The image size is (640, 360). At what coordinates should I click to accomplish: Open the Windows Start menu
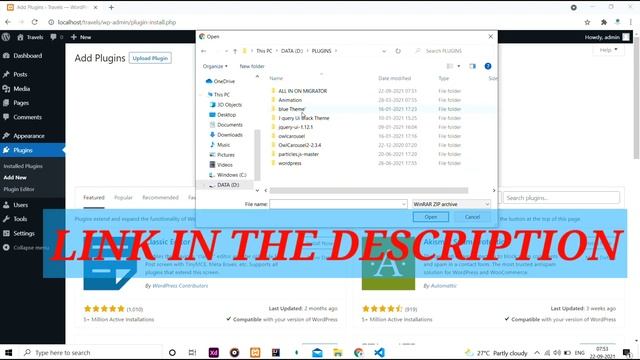9,353
